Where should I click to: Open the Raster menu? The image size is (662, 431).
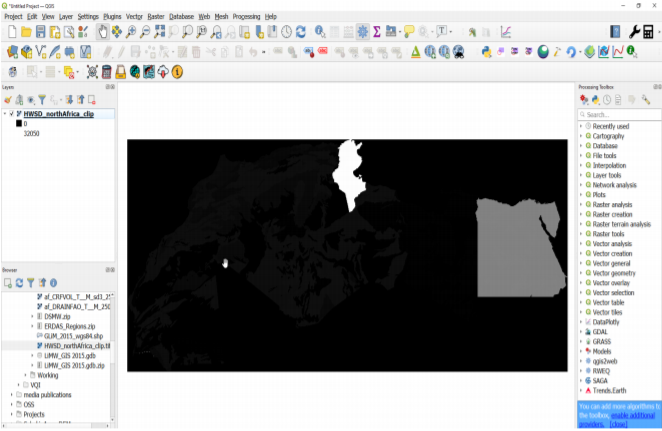(156, 16)
